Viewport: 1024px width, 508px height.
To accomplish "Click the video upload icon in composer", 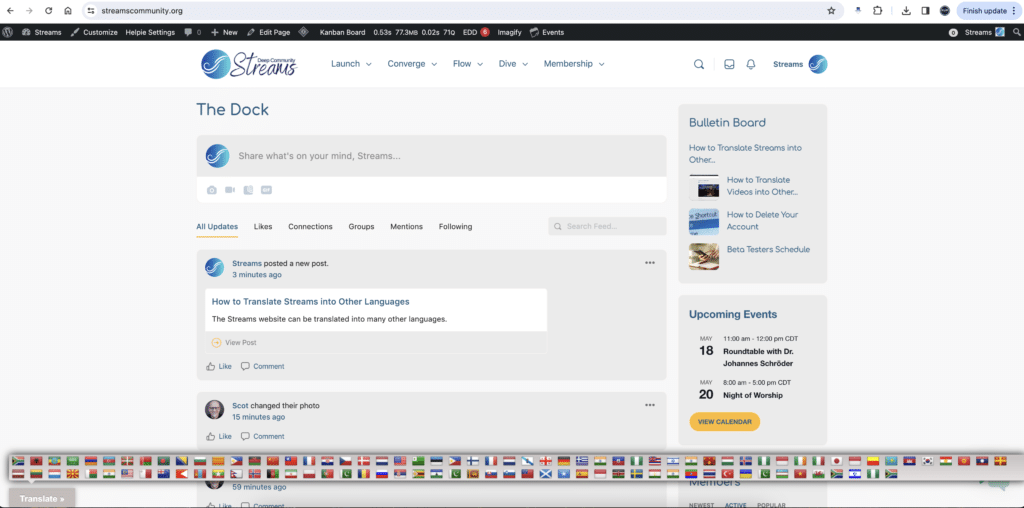I will (230, 190).
